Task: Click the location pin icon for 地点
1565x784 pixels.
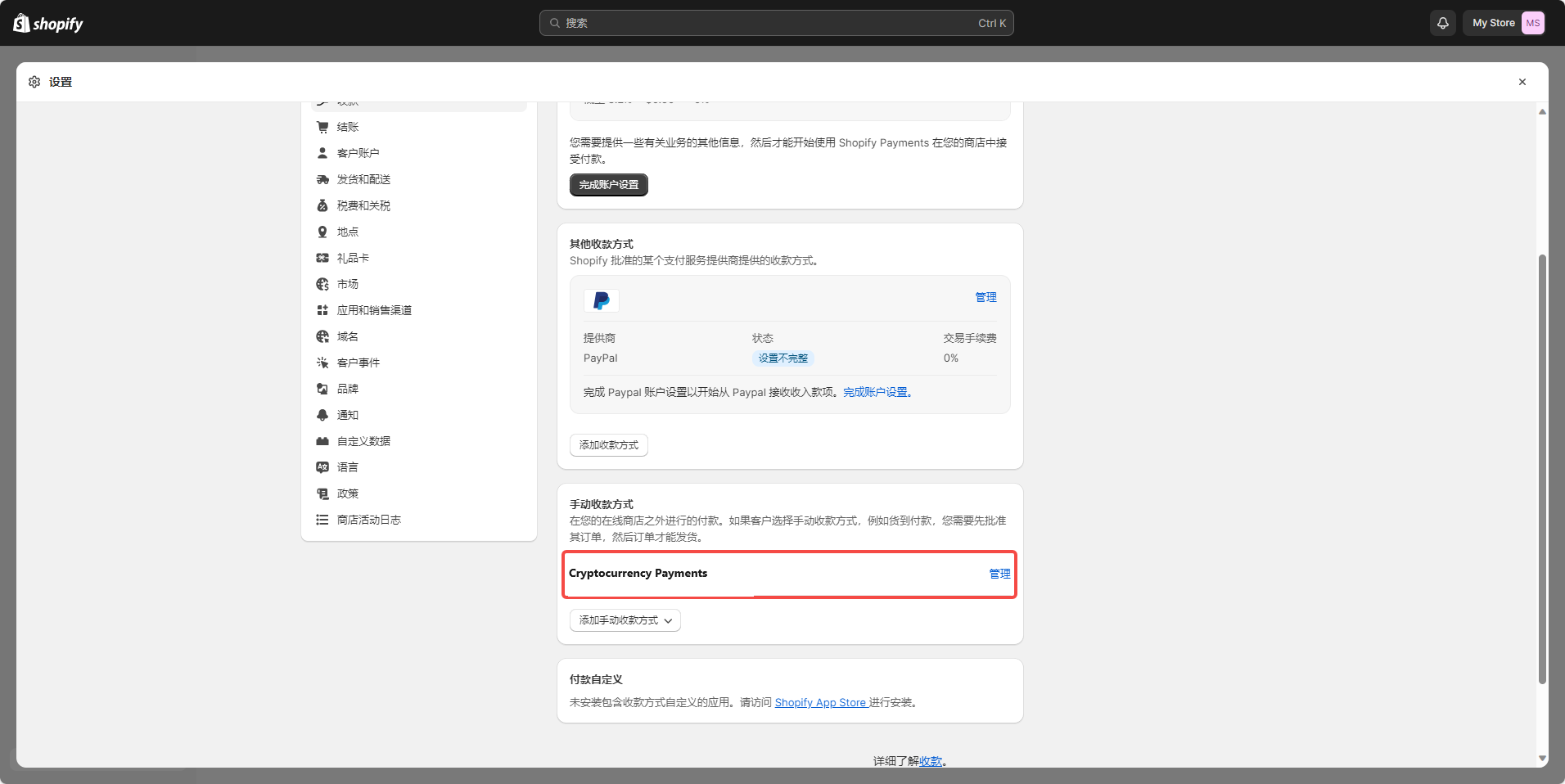Action: point(322,232)
